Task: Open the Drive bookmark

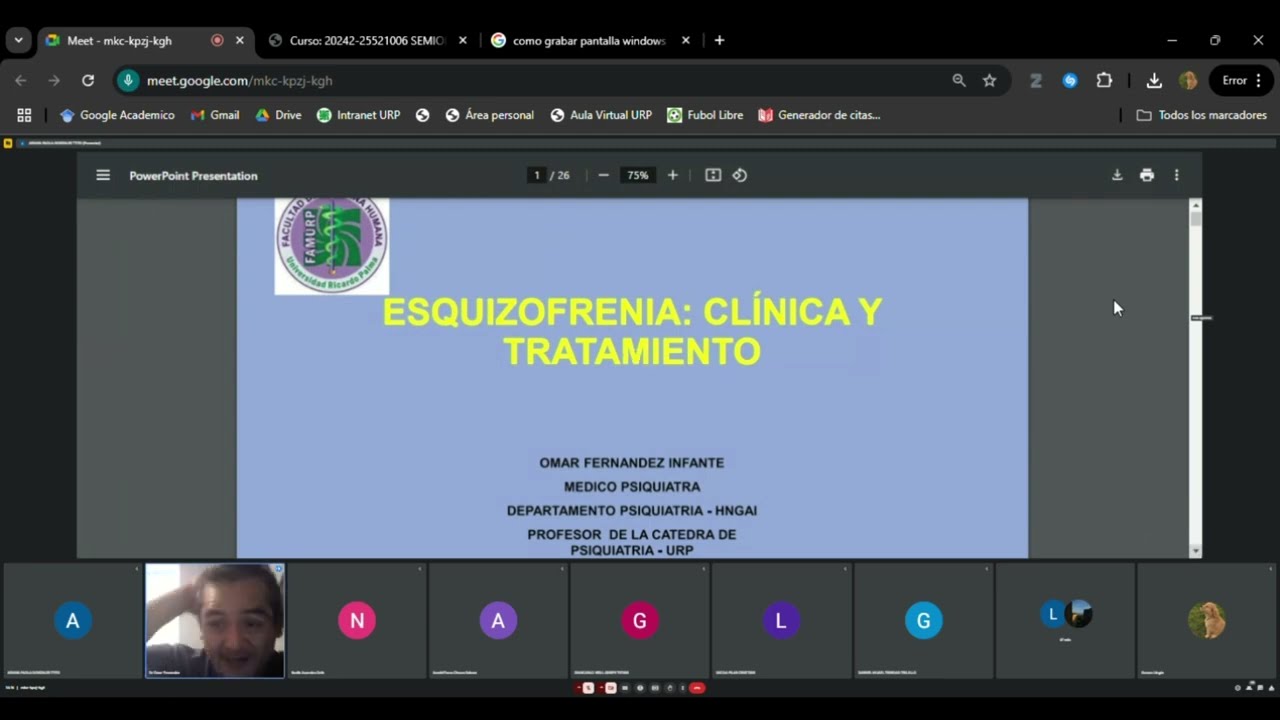Action: click(278, 115)
